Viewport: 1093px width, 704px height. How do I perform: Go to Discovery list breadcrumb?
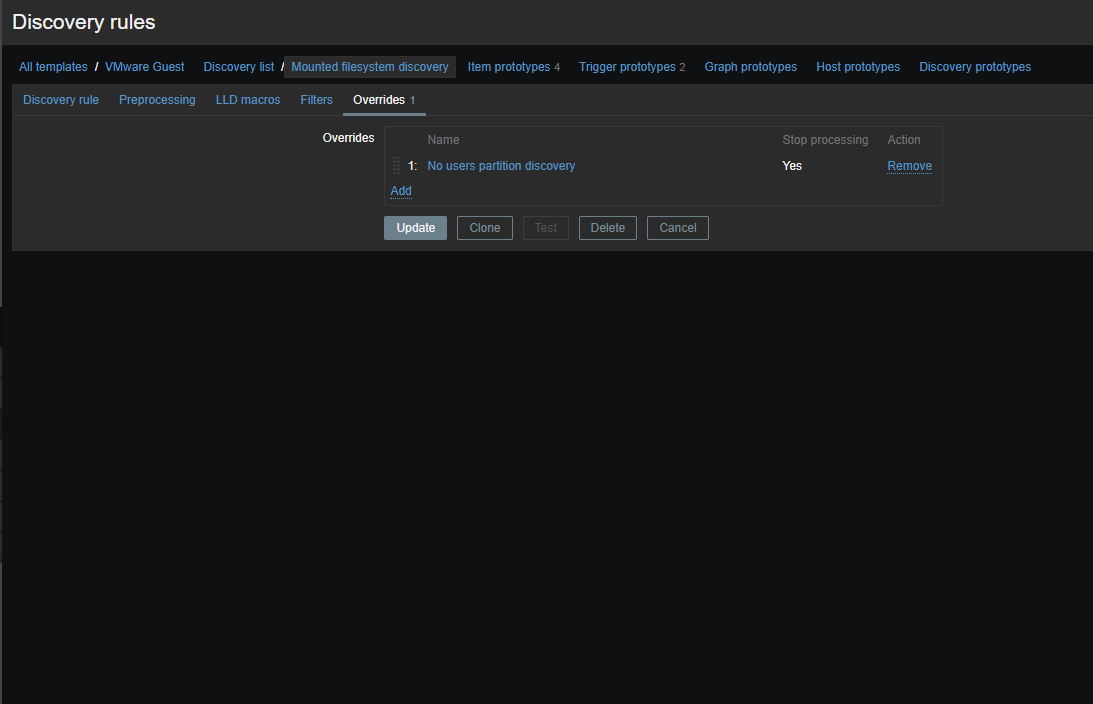238,67
